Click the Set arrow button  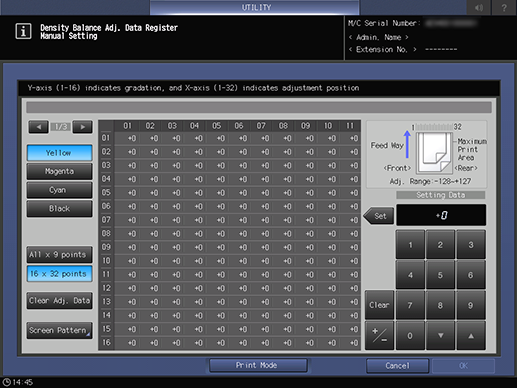[x=379, y=216]
